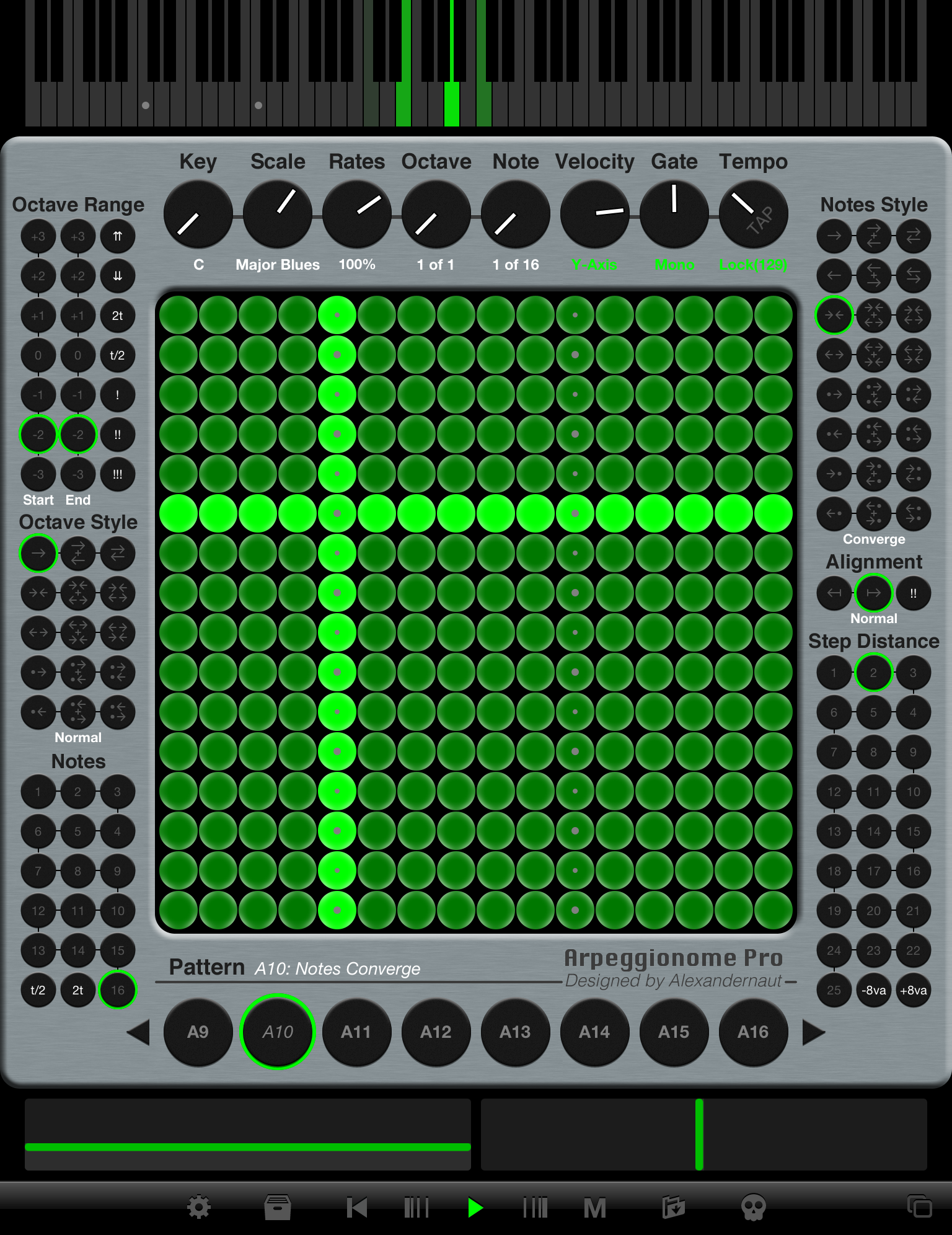Set Notes count to 8

coord(77,871)
